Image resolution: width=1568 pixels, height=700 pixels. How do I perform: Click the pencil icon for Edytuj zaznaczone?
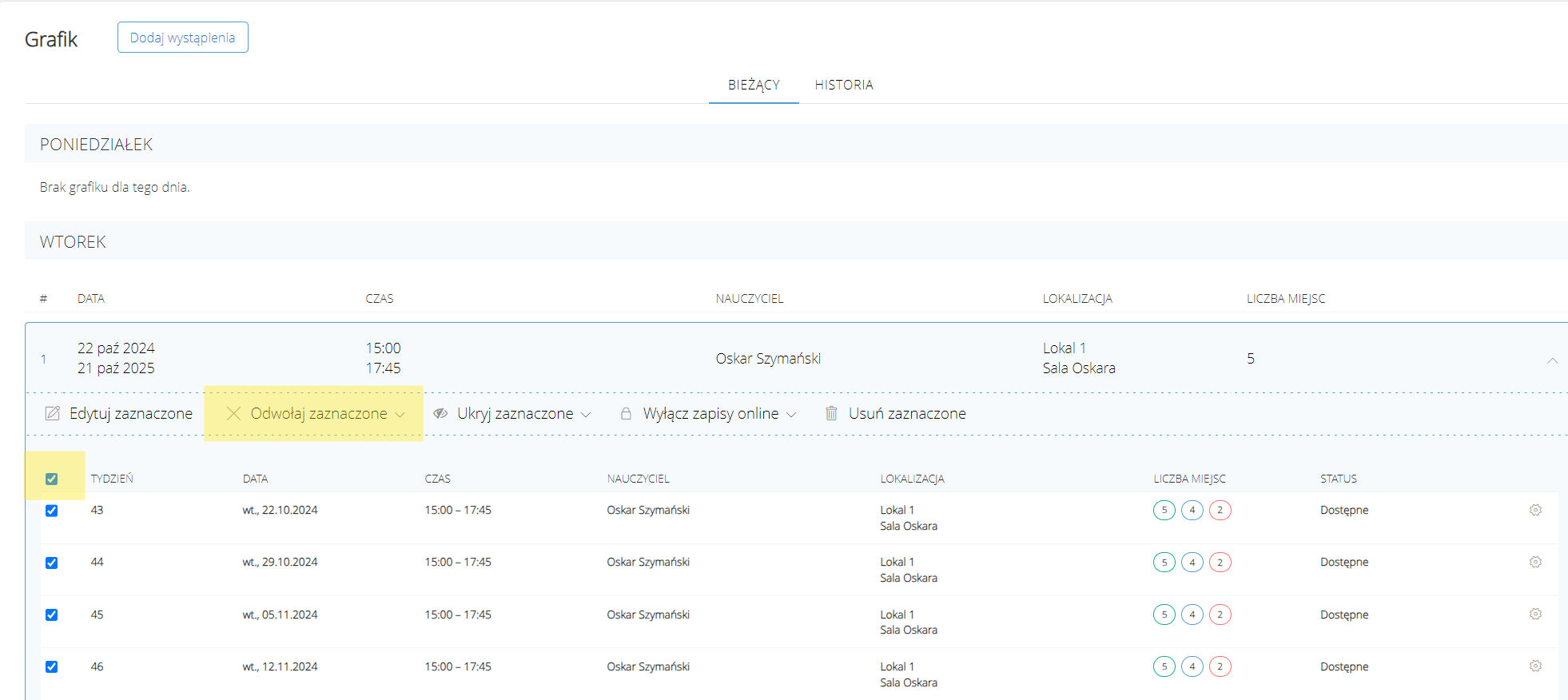[53, 413]
